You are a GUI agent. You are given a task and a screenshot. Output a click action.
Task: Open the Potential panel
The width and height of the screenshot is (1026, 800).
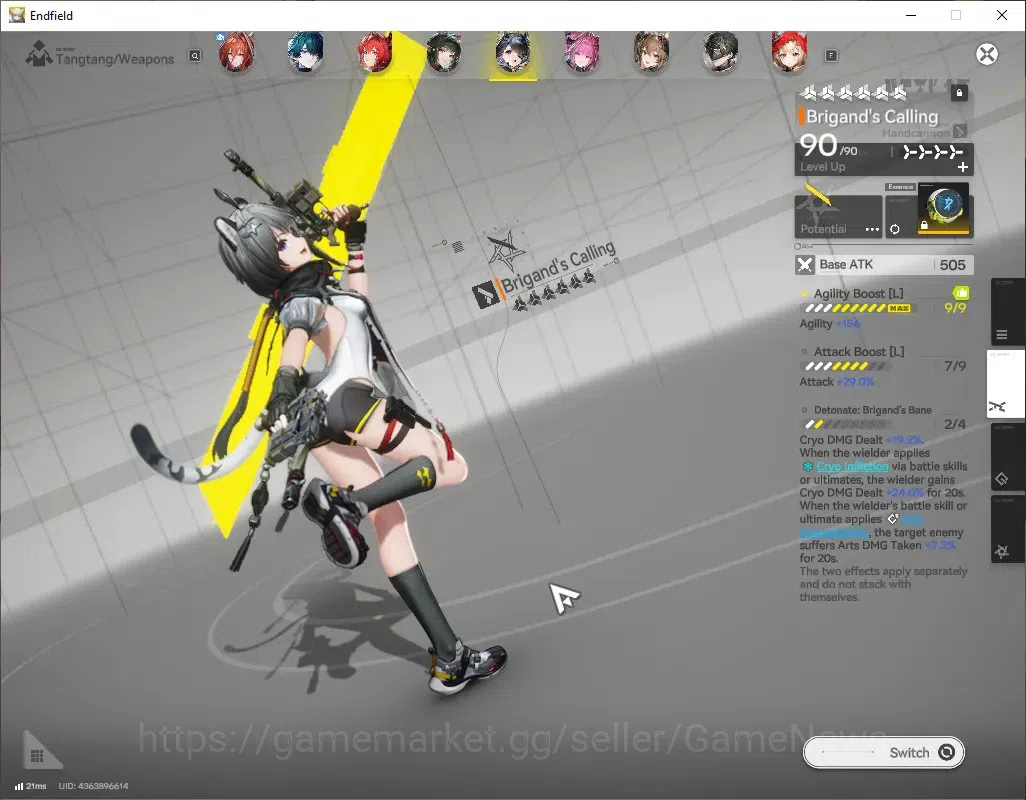pyautogui.click(x=838, y=217)
